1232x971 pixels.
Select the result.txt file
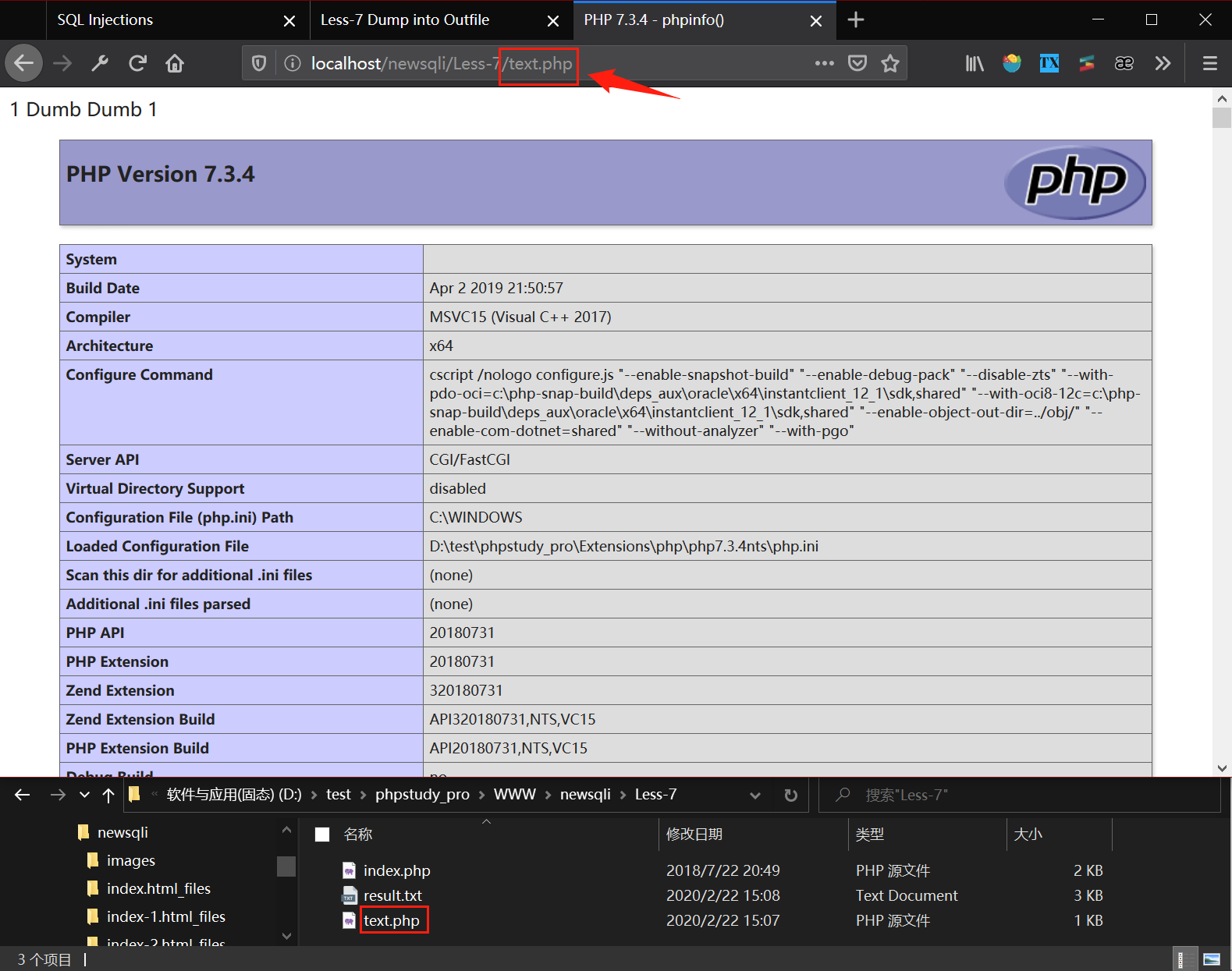pyautogui.click(x=392, y=895)
